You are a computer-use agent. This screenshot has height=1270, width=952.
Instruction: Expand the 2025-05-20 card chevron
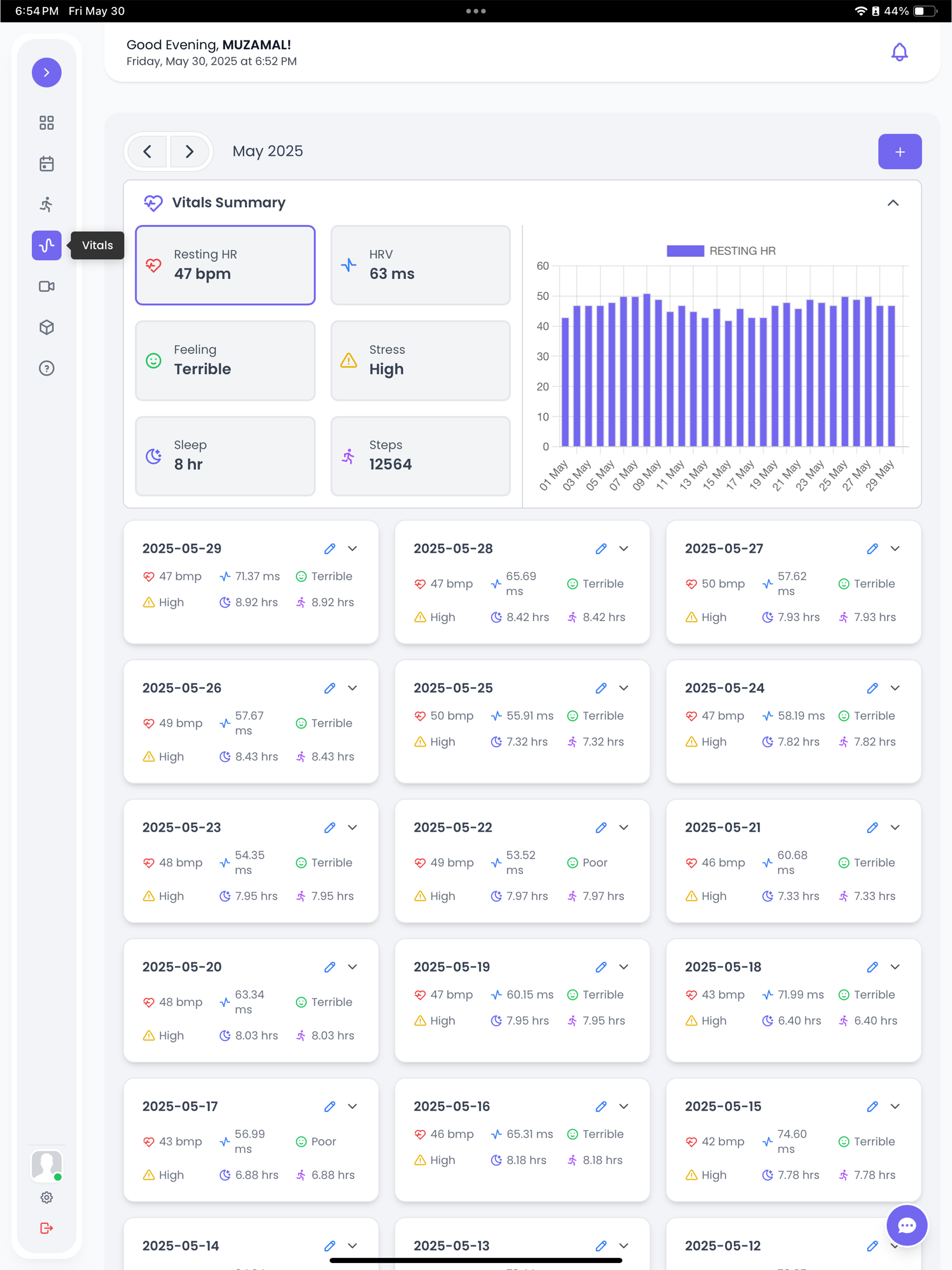pyautogui.click(x=352, y=967)
